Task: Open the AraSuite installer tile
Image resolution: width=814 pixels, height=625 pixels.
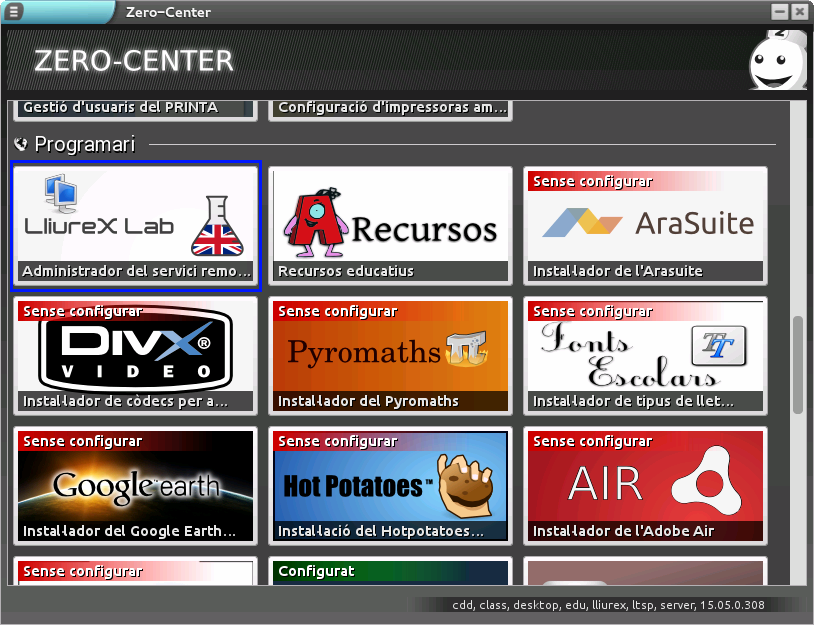Action: pyautogui.click(x=646, y=226)
